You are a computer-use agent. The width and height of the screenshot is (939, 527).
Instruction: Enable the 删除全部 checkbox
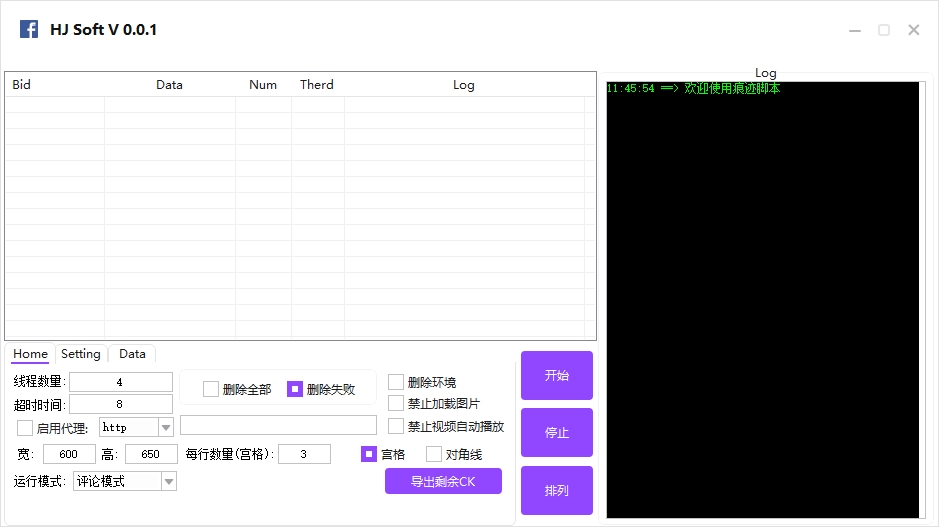(211, 389)
